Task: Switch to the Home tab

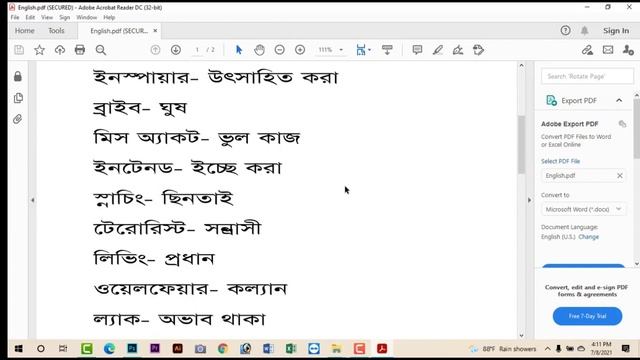Action: pos(24,31)
